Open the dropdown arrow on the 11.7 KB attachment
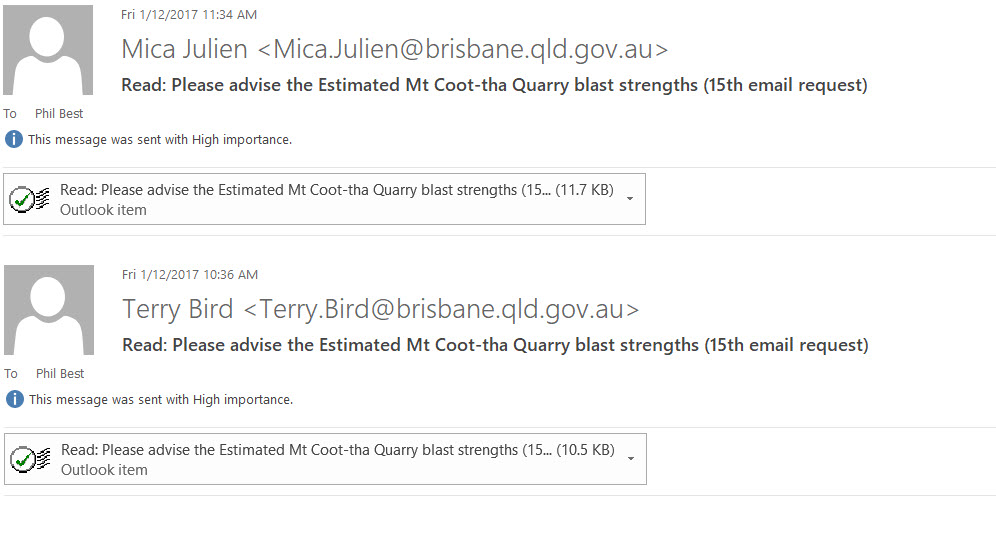The width and height of the screenshot is (996, 539). pyautogui.click(x=630, y=199)
